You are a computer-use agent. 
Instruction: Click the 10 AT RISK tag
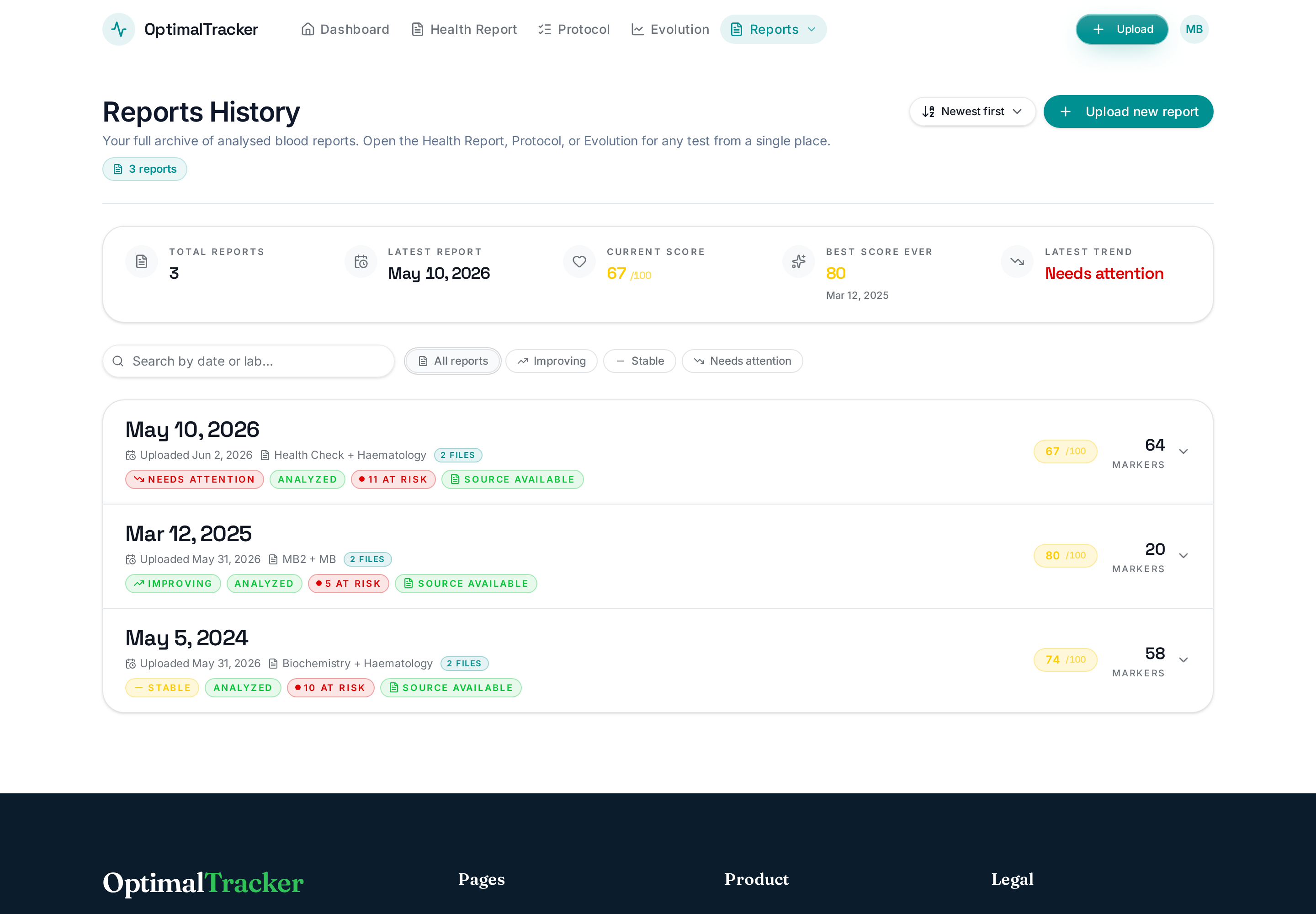tap(330, 688)
